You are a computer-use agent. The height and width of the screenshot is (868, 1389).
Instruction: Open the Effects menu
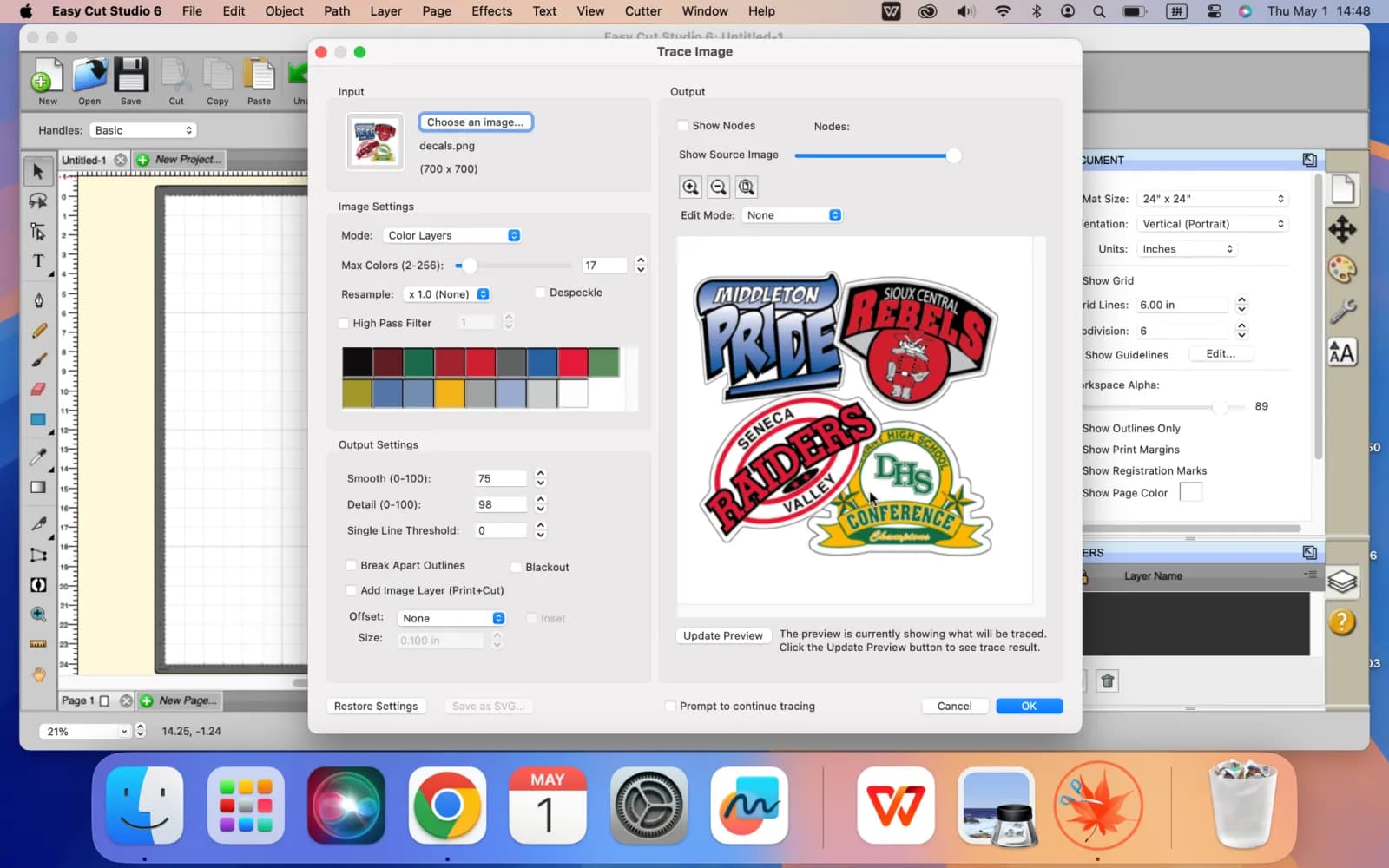(492, 11)
